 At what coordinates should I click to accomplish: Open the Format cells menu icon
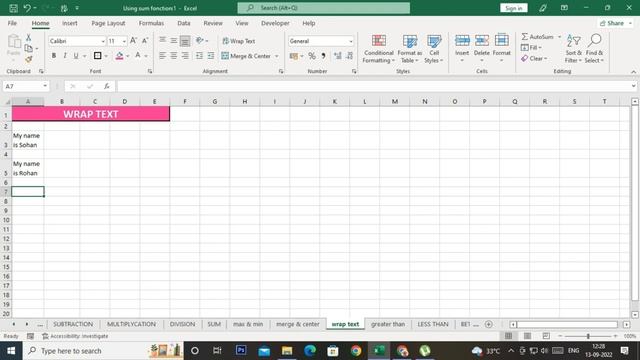(502, 41)
